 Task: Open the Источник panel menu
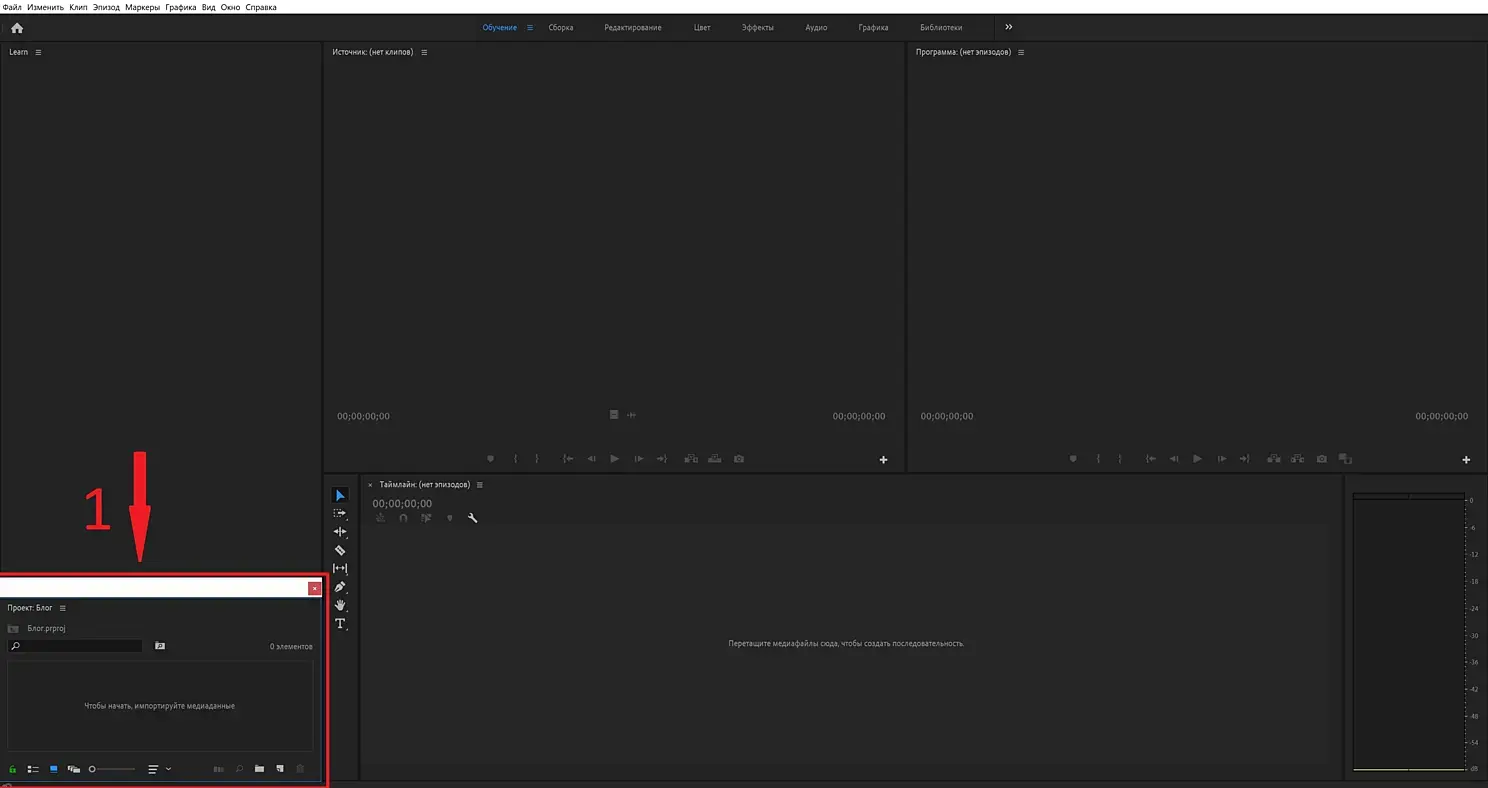(424, 52)
